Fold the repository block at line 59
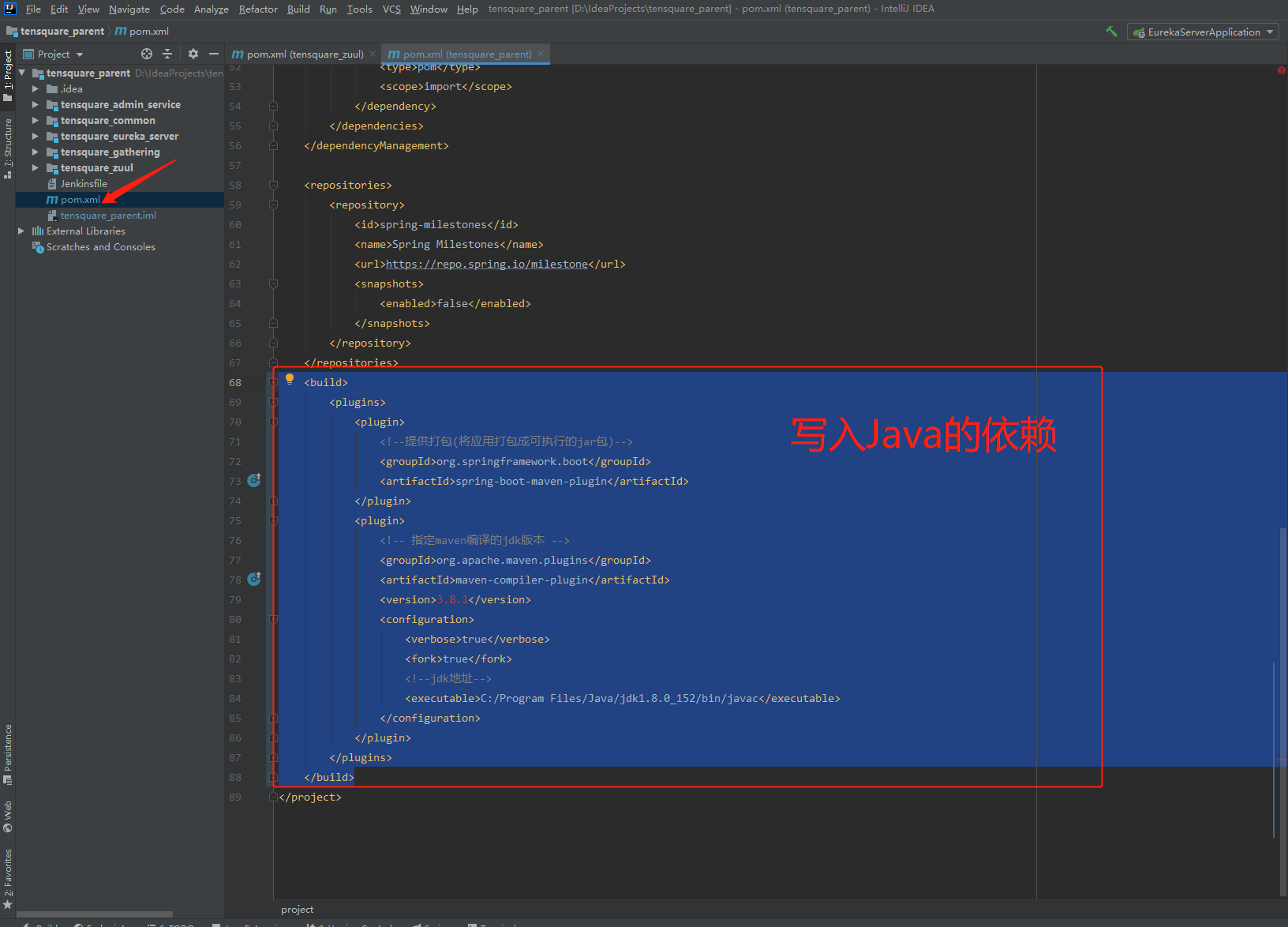This screenshot has width=1288, height=927. pyautogui.click(x=273, y=205)
